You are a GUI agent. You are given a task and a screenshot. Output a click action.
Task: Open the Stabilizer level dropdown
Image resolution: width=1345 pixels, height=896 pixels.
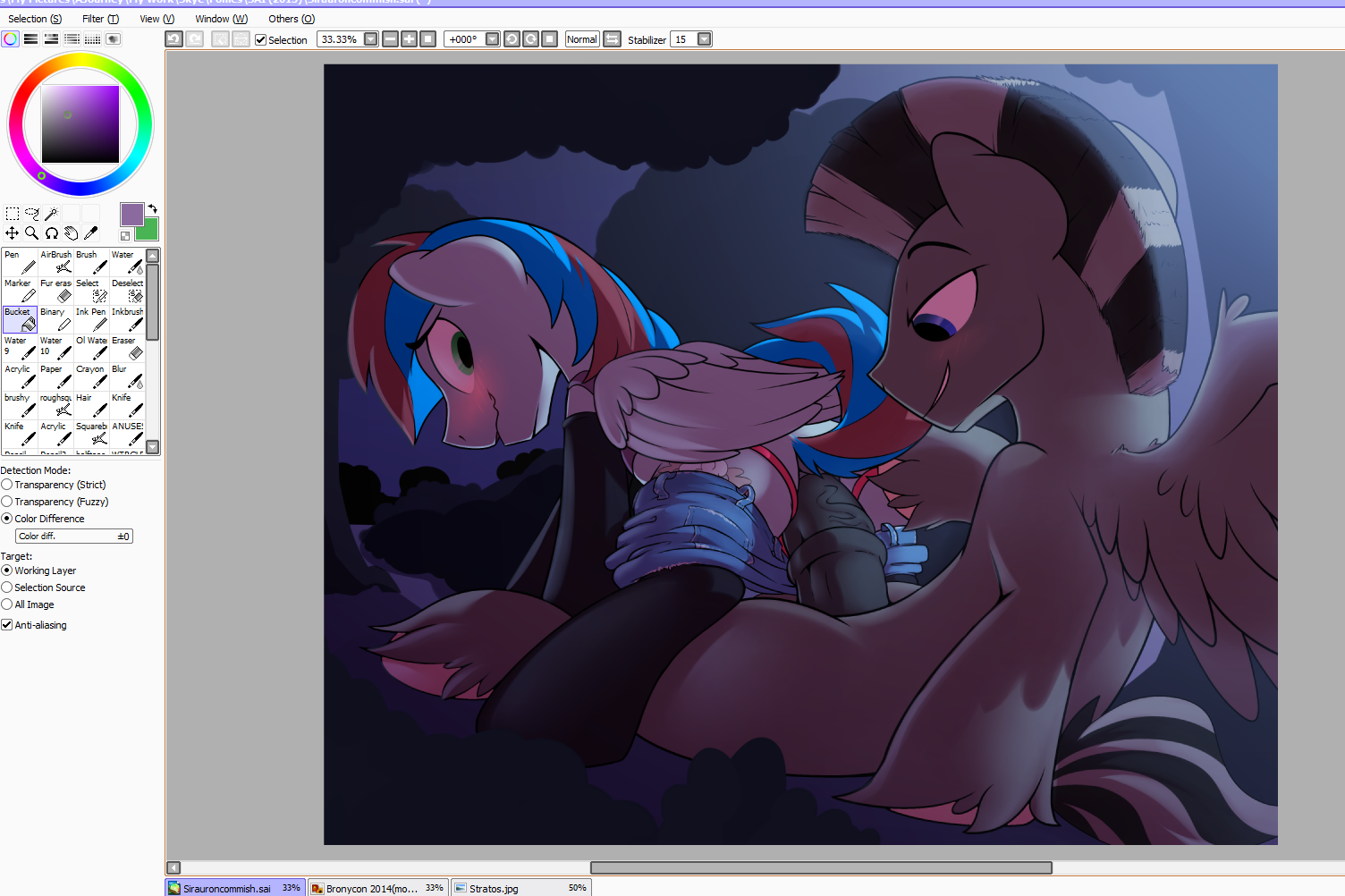[x=705, y=39]
